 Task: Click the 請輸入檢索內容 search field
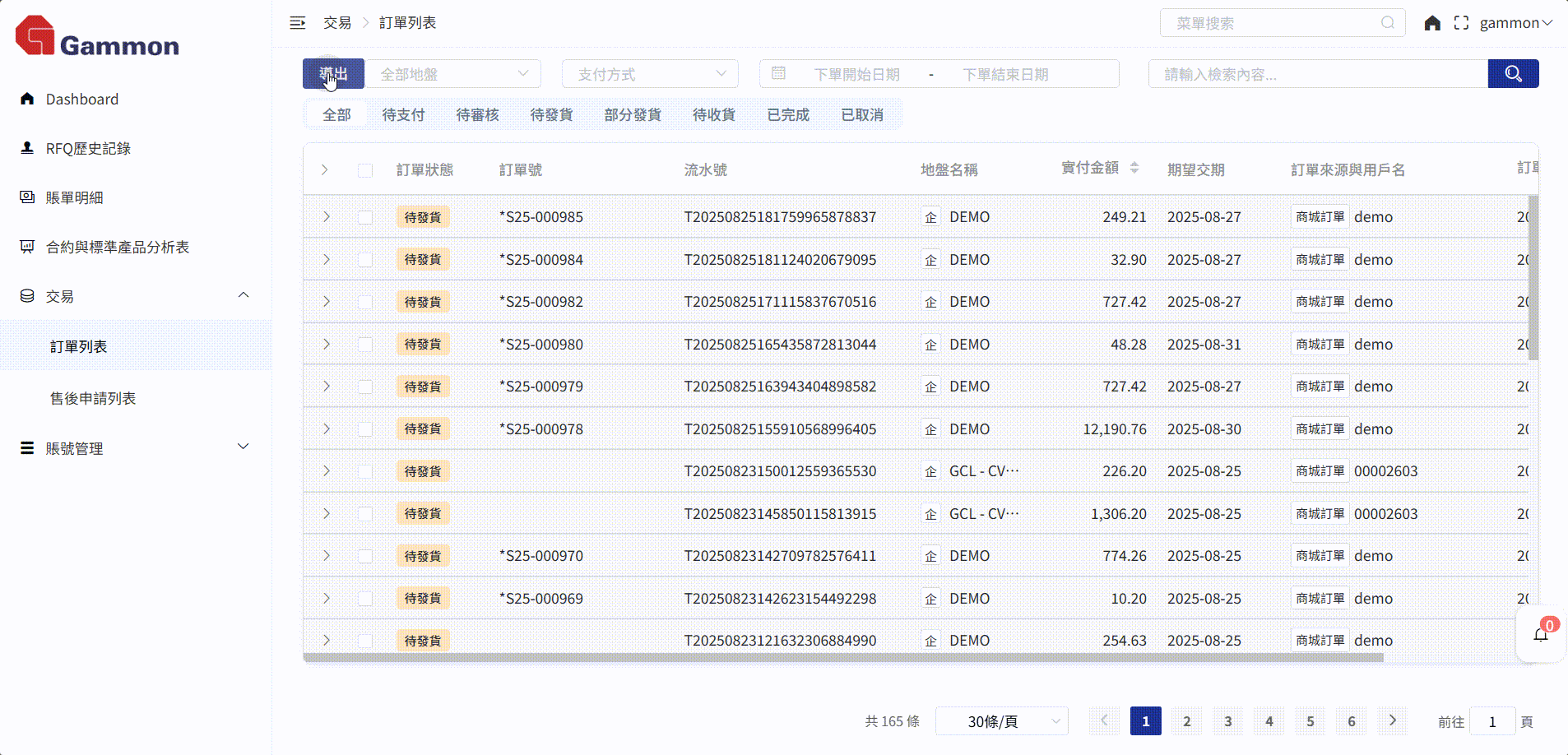tap(1316, 74)
